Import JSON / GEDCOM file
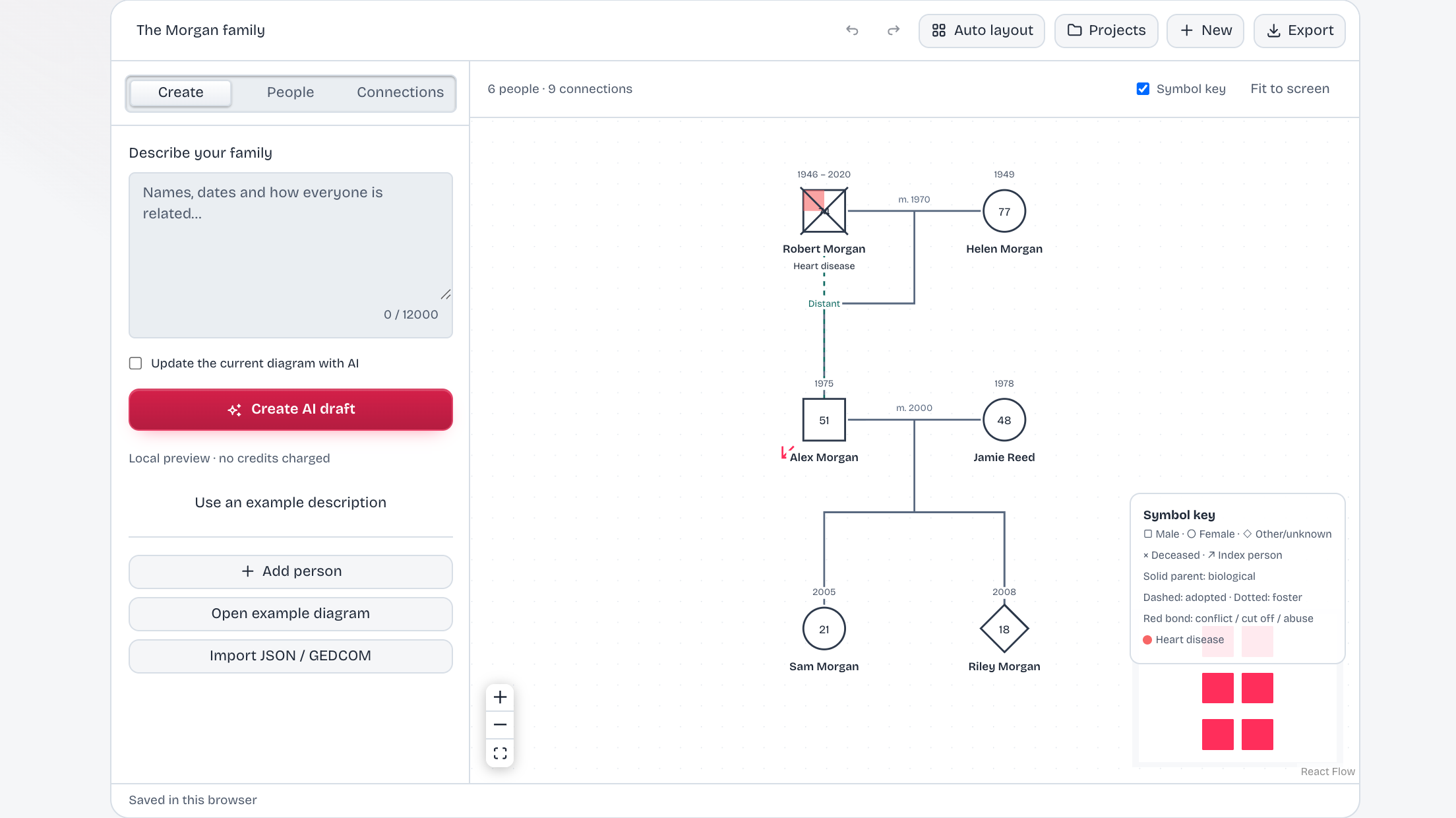1456x818 pixels. pos(291,656)
